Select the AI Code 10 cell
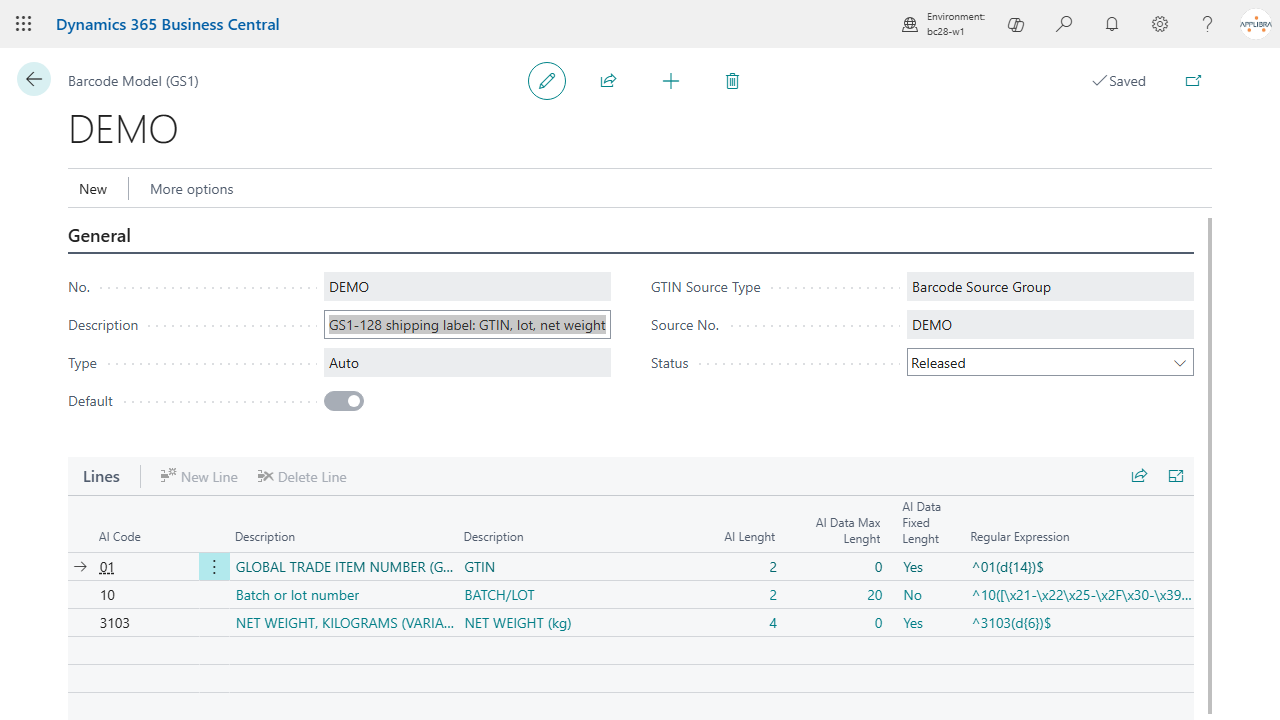The image size is (1280, 720). 147,595
